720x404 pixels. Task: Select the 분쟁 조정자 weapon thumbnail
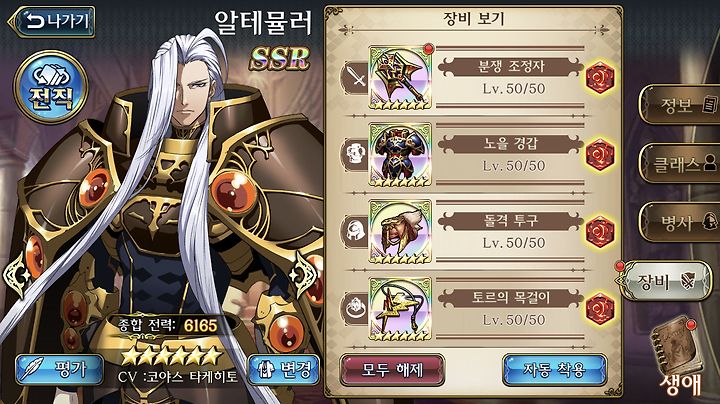tap(400, 77)
